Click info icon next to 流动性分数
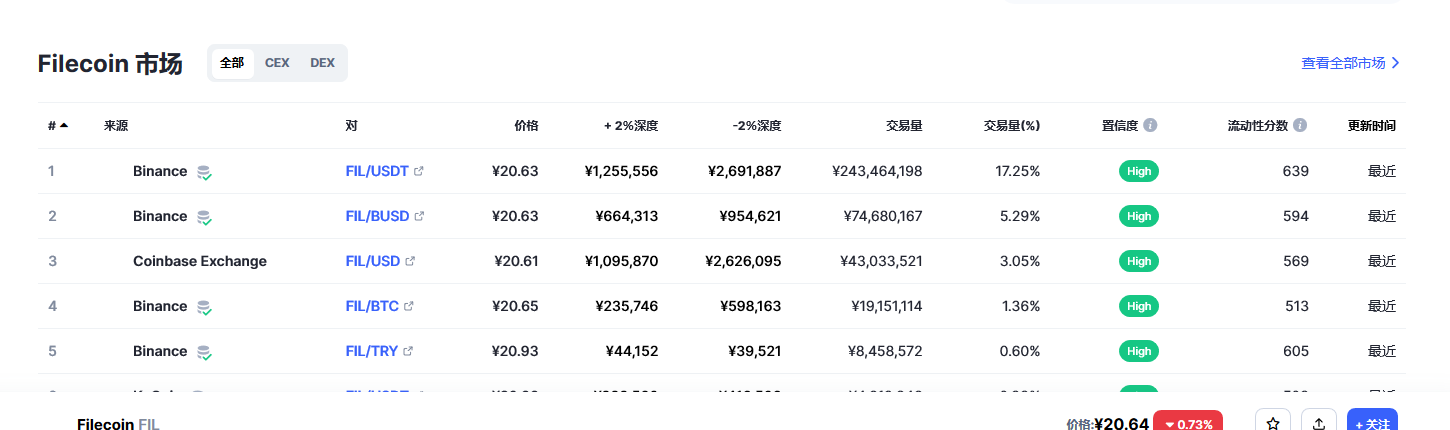The height and width of the screenshot is (430, 1450). (x=1300, y=126)
